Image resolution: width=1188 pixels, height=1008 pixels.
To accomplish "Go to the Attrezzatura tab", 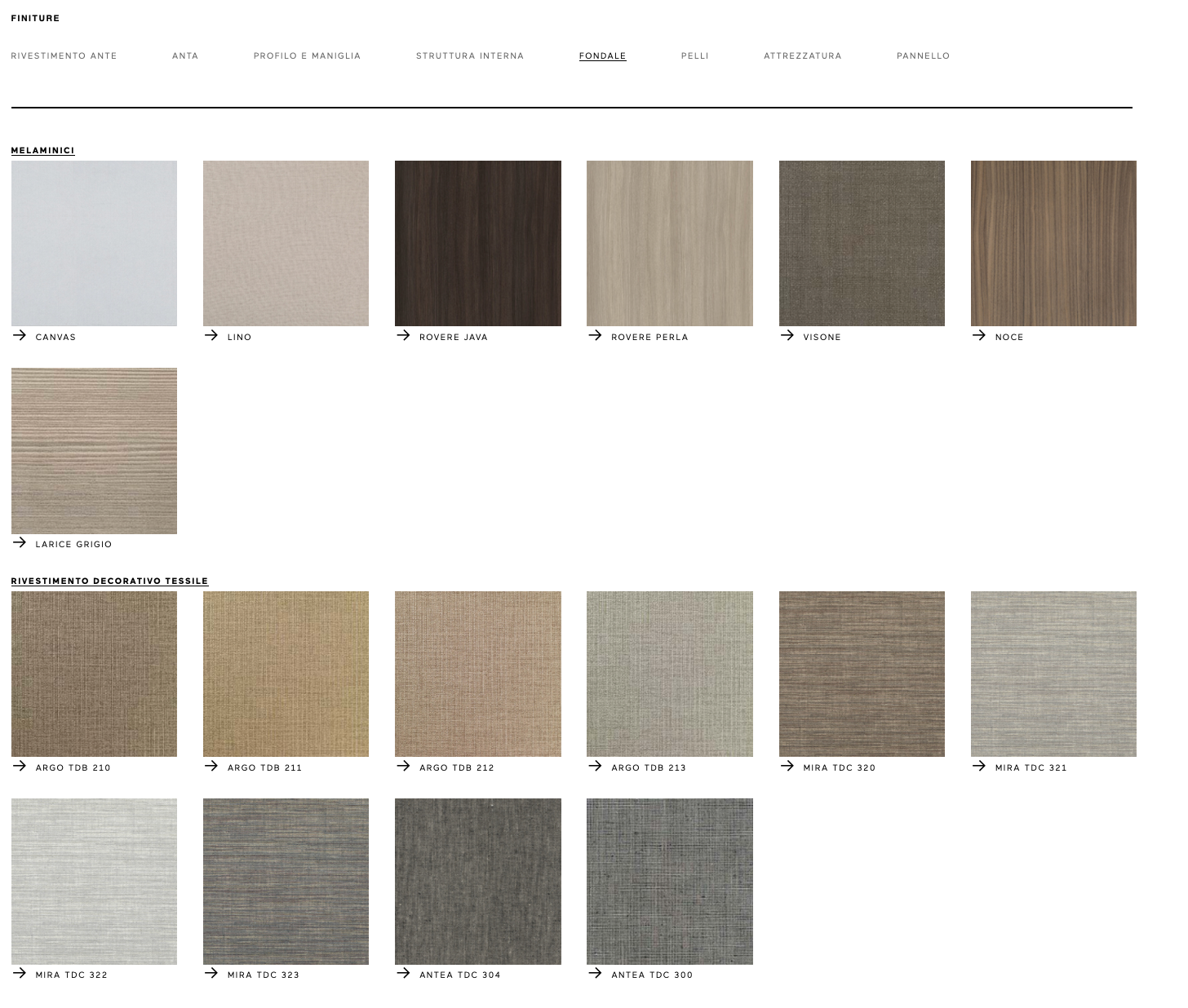I will click(802, 56).
